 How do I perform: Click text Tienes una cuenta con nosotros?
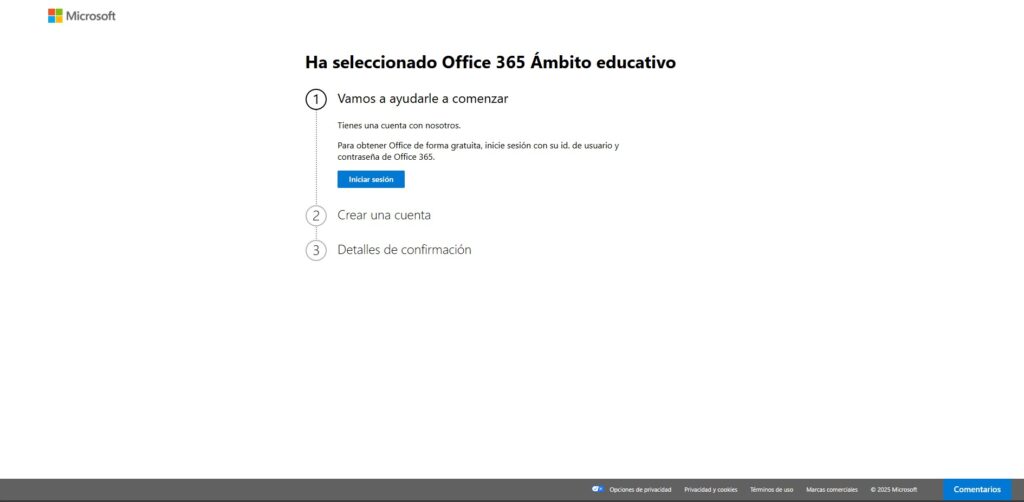point(399,125)
